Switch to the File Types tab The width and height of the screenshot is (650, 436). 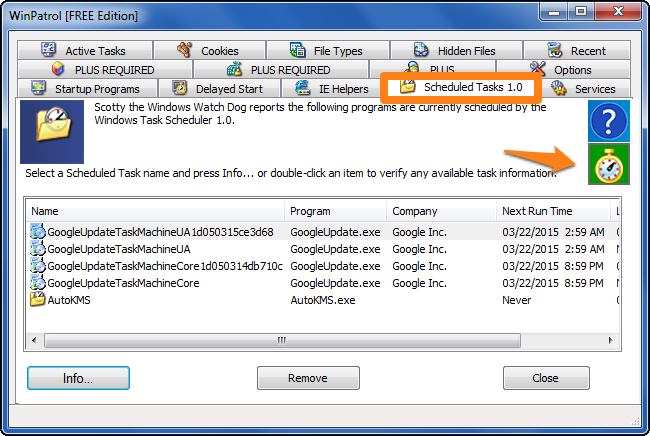point(328,50)
